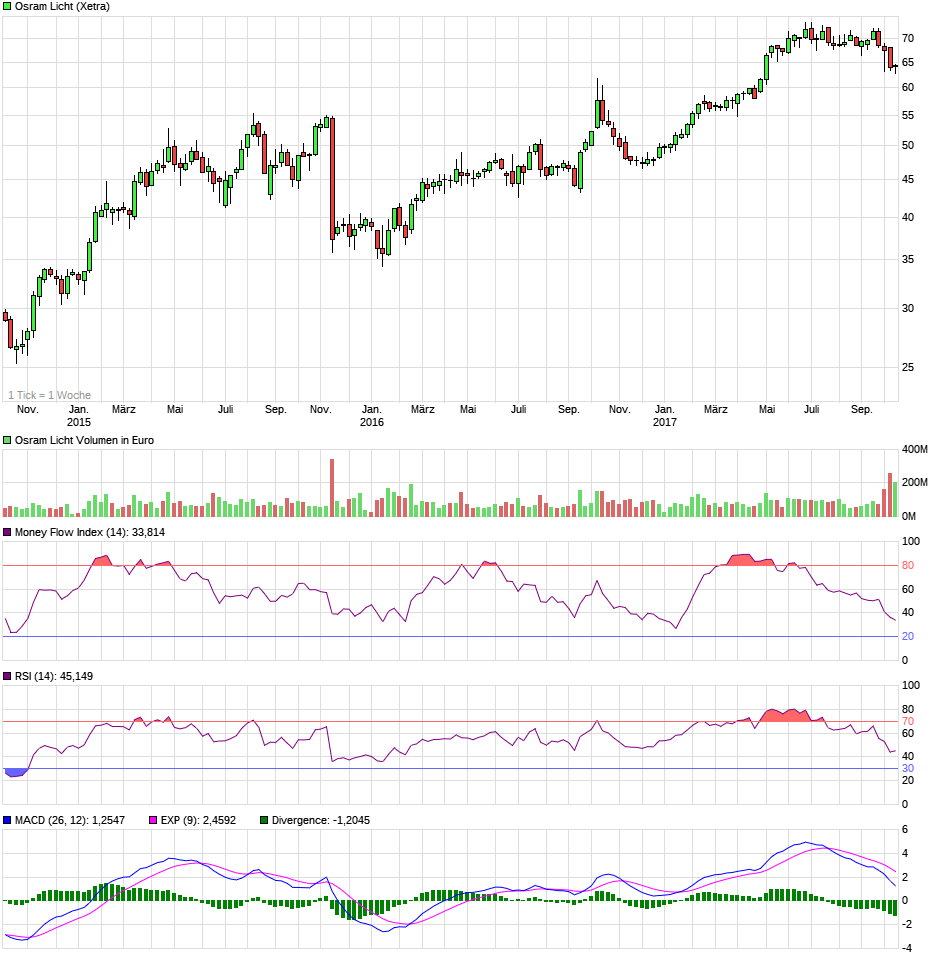The image size is (940, 958).
Task: Click the dark green Divergence legend swatch
Action: pyautogui.click(x=264, y=821)
